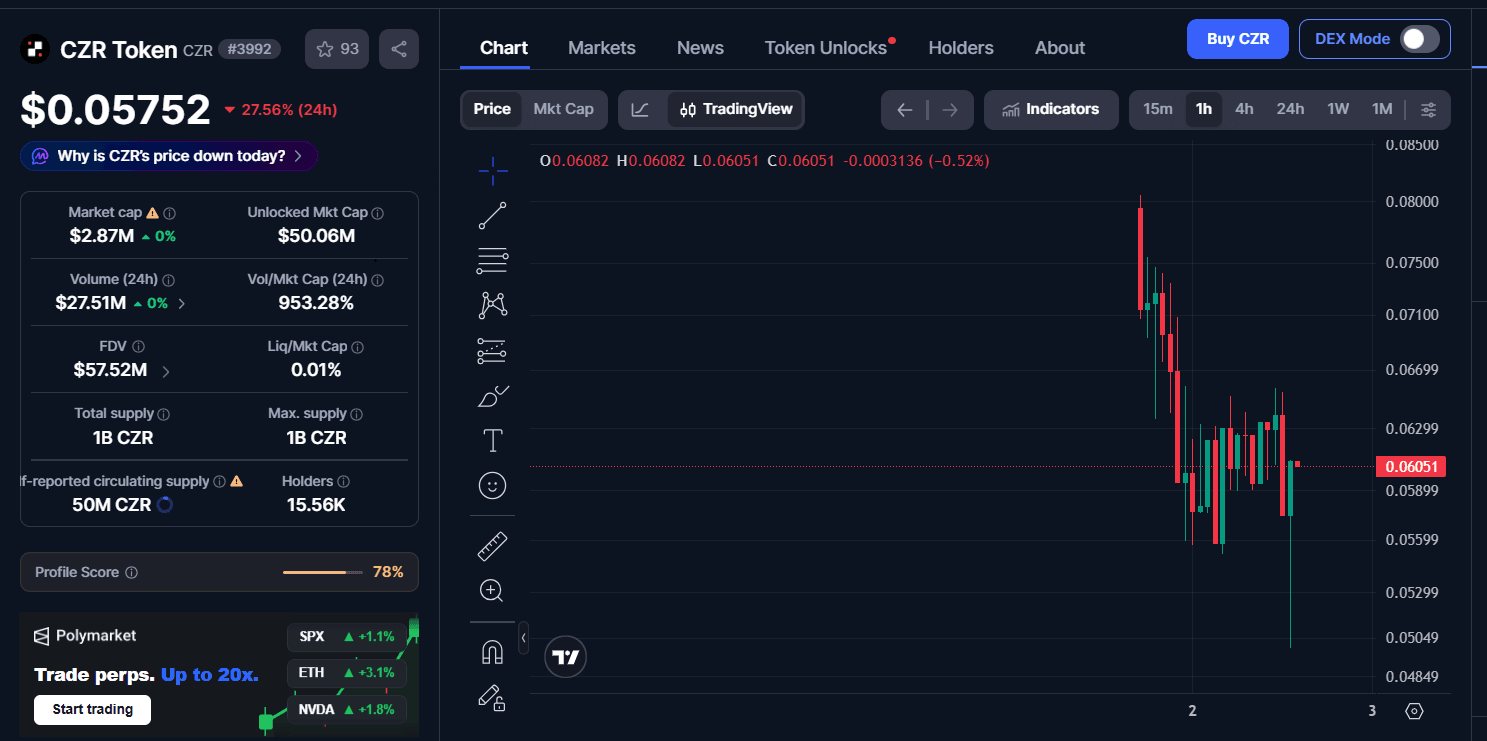Set chart interval to 1W
Screen dimensions: 1487x741
click(1338, 110)
